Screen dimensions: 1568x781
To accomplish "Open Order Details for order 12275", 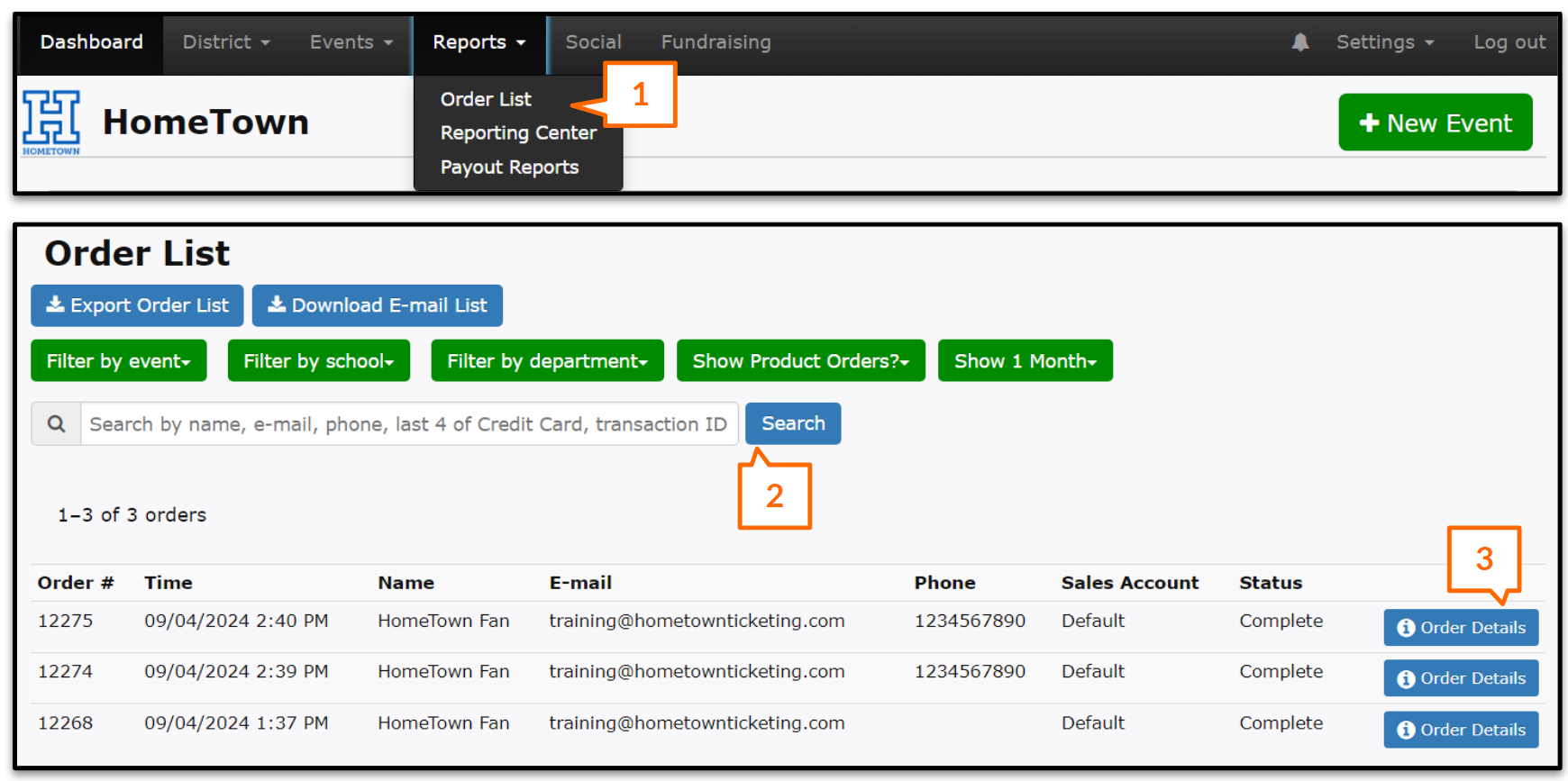I will tap(1460, 628).
